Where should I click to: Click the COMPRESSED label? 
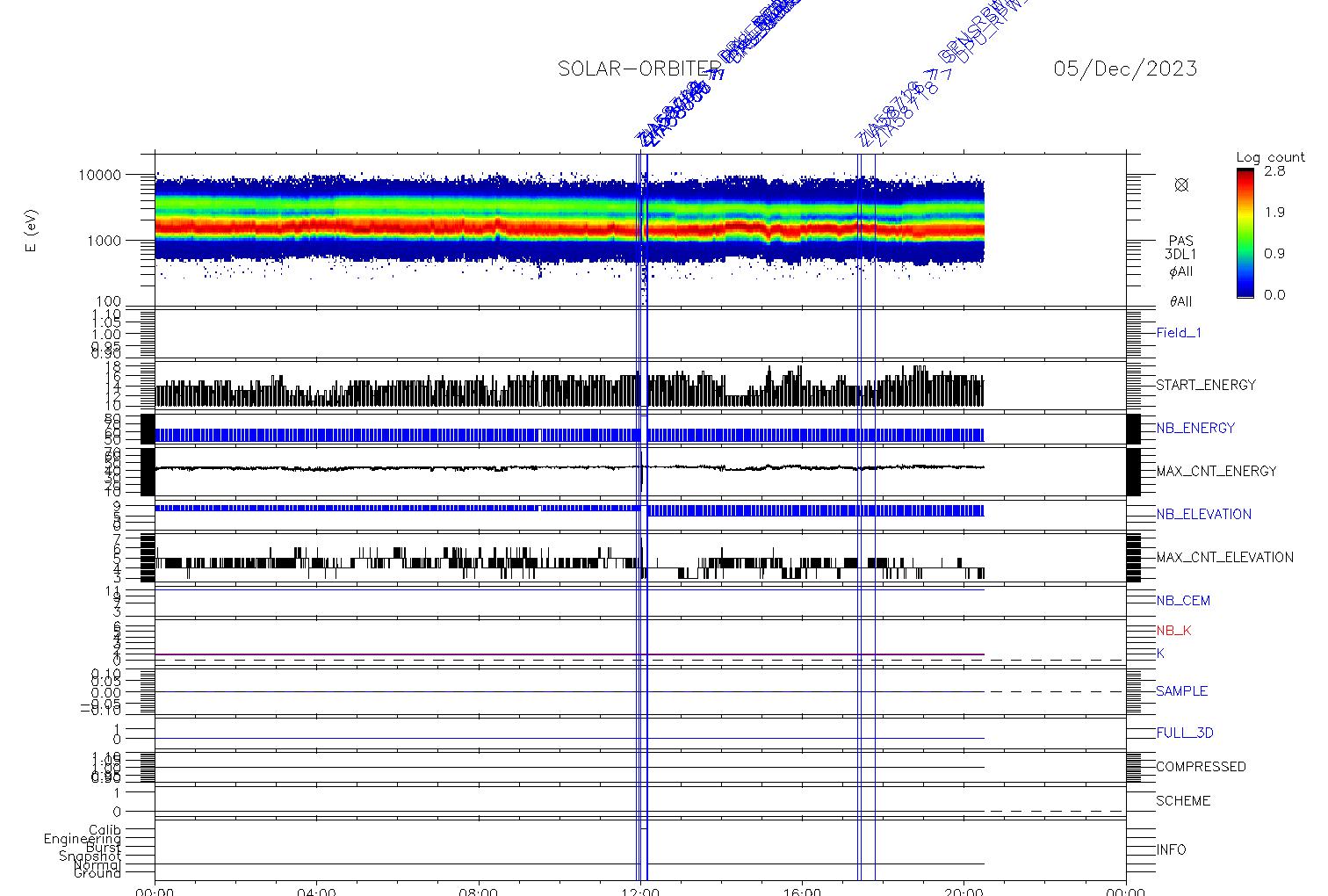click(1201, 767)
